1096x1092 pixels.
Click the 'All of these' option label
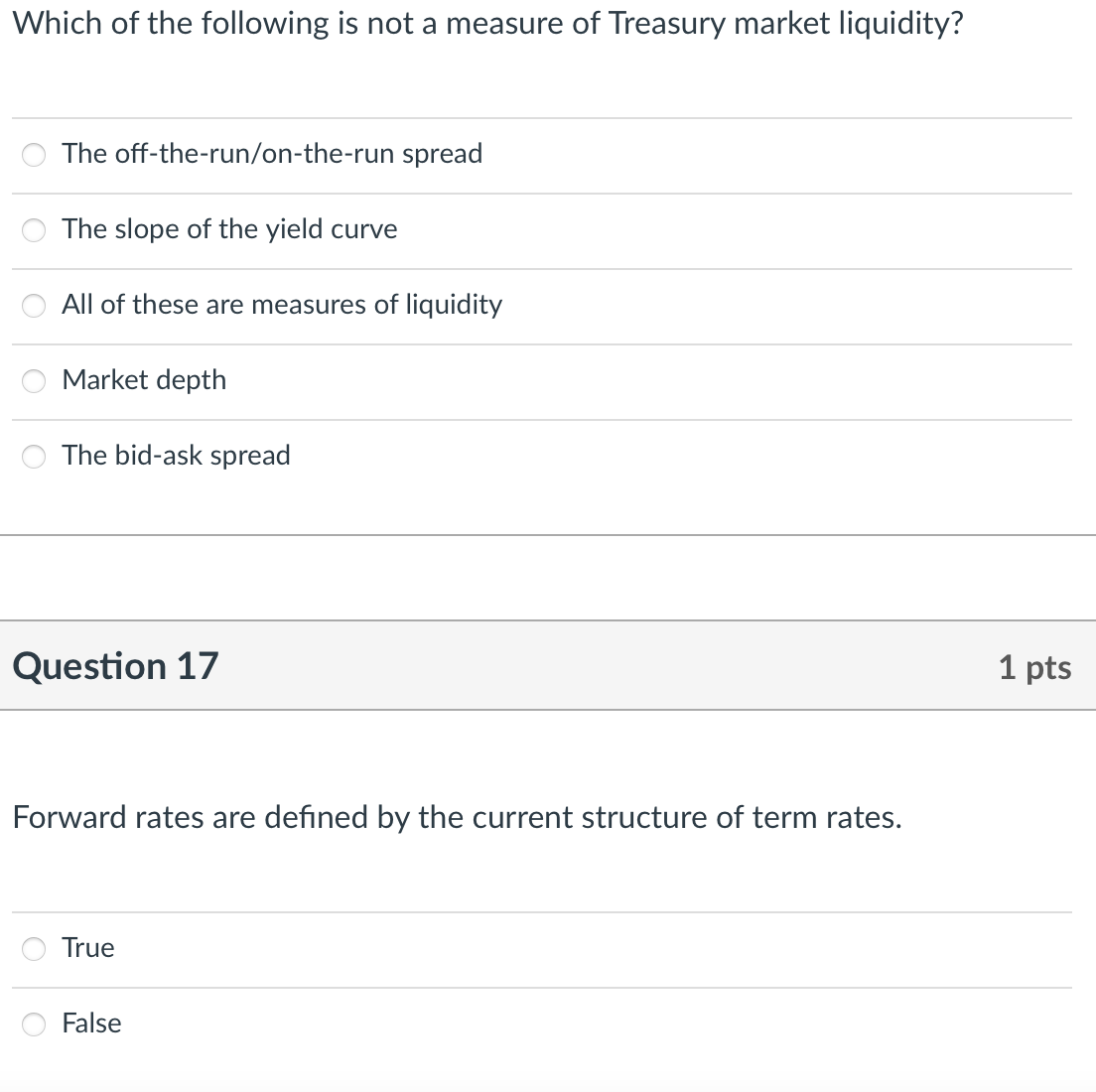pos(281,305)
